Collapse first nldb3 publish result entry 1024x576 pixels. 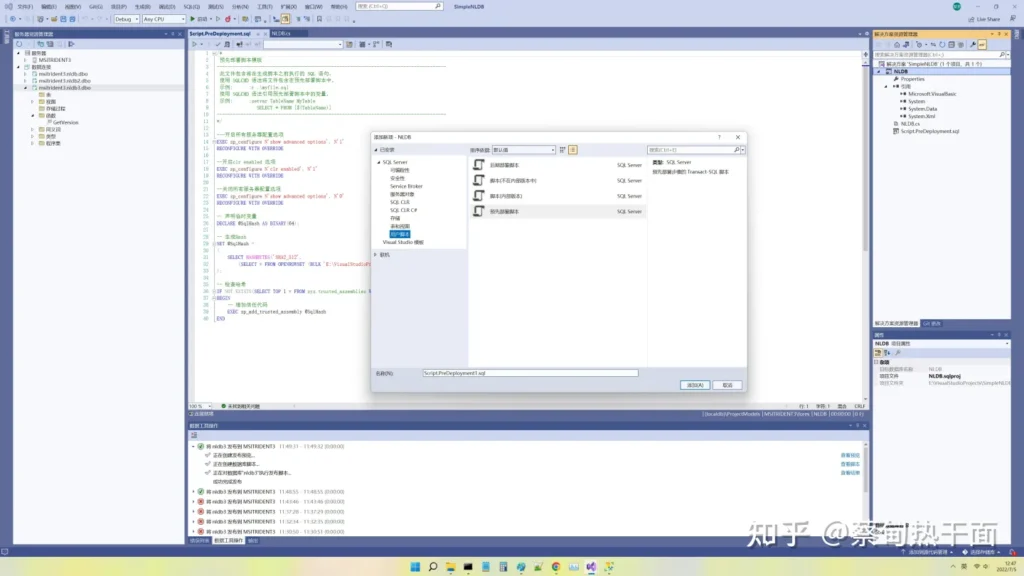pyautogui.click(x=195, y=446)
